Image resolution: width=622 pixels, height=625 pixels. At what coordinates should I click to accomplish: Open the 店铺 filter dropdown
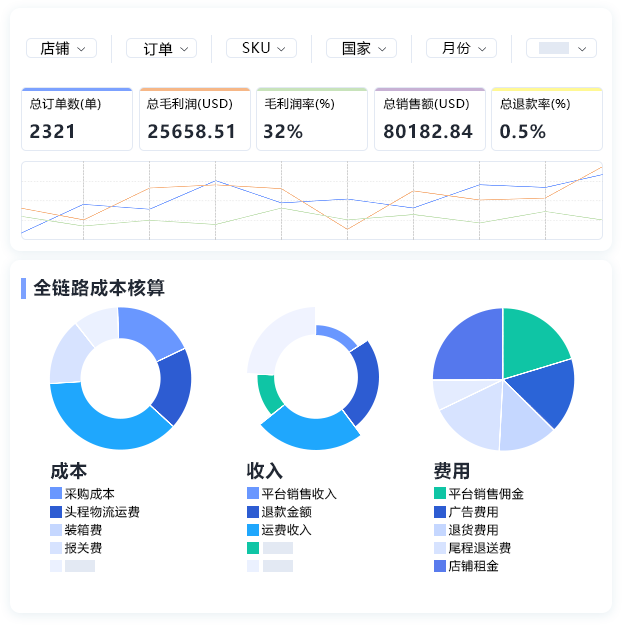61,48
